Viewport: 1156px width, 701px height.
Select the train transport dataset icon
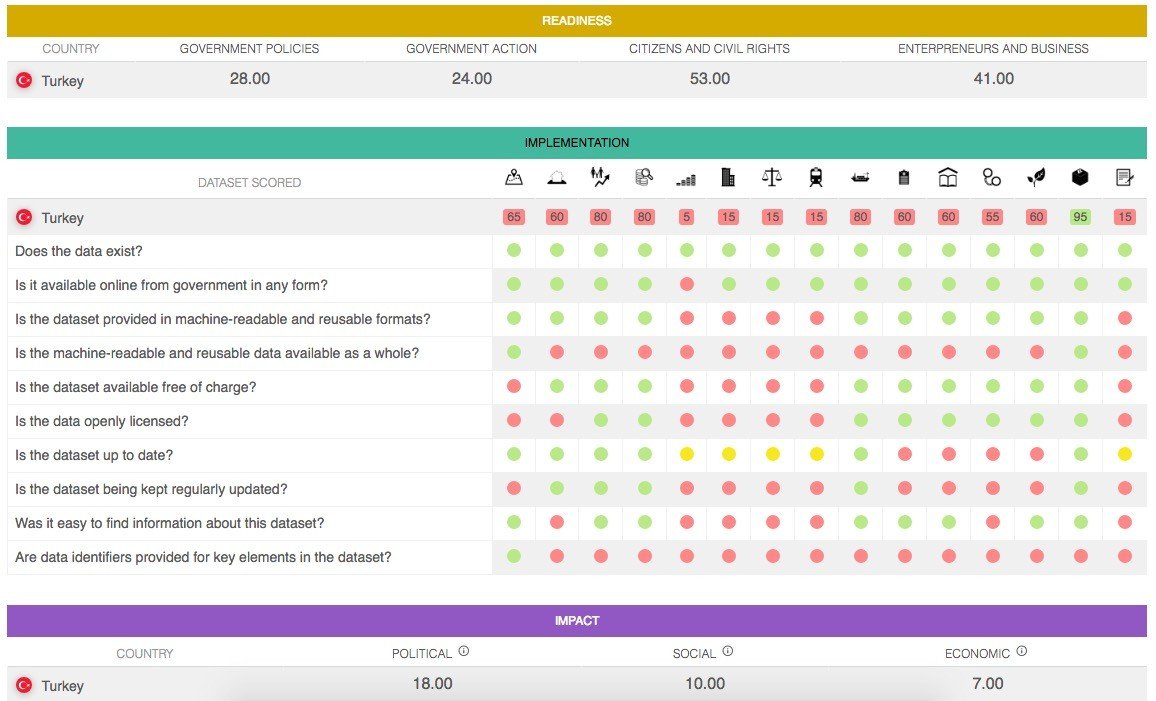(816, 178)
